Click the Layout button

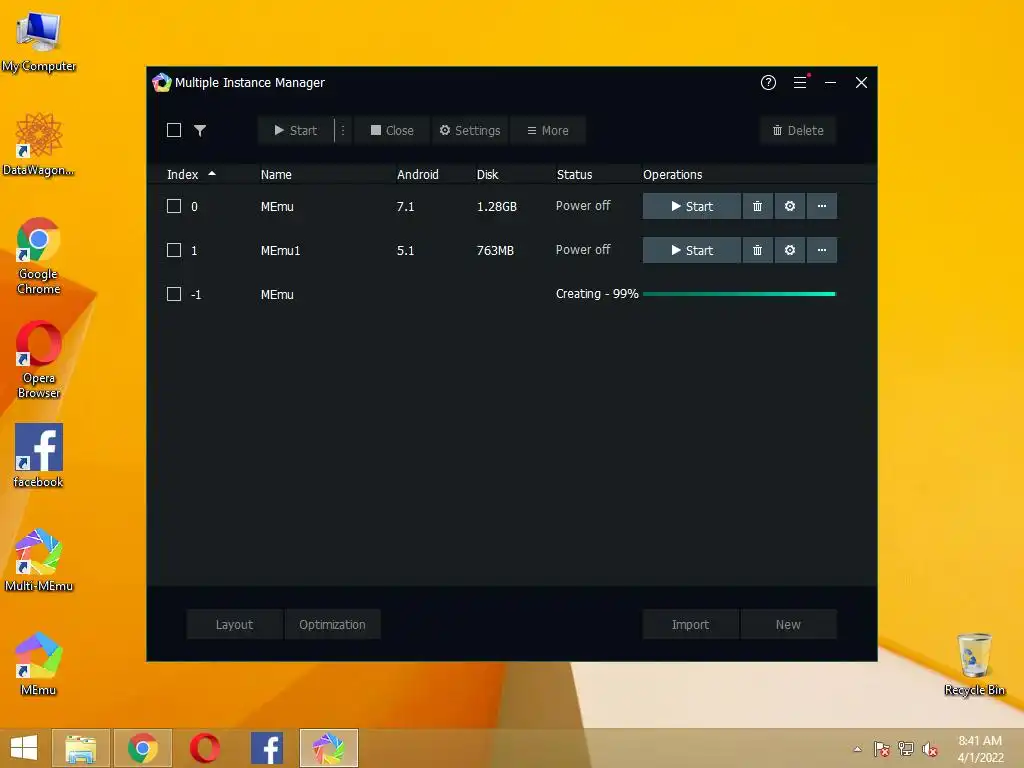click(x=234, y=624)
